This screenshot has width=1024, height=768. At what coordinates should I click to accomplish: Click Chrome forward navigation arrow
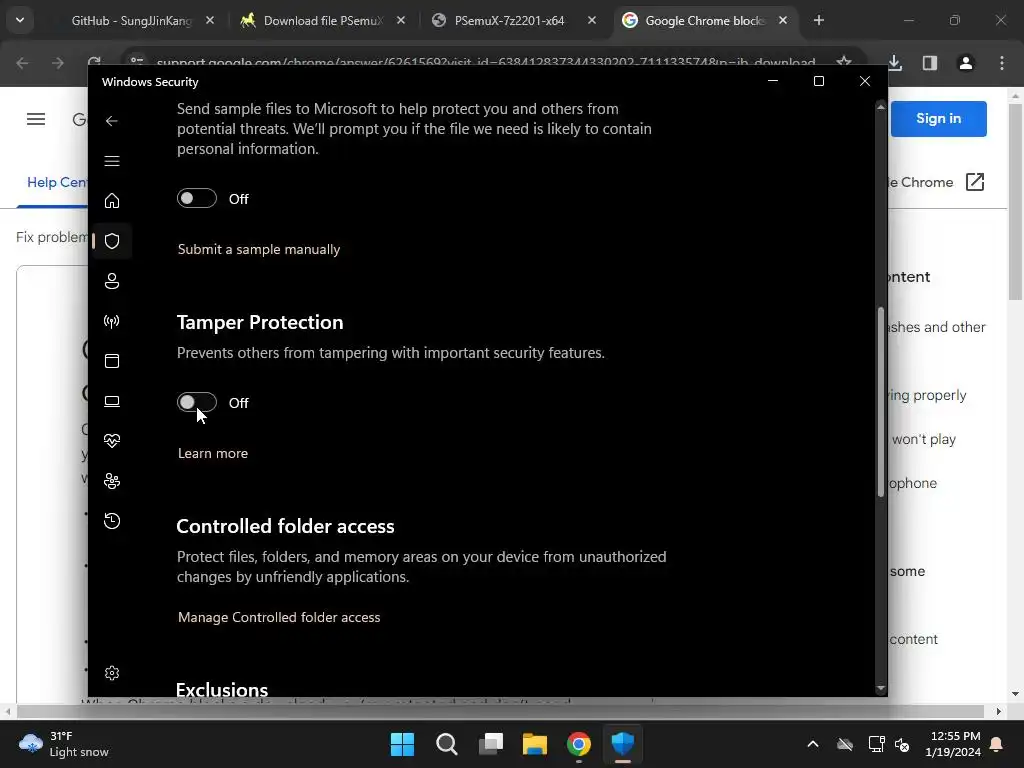(58, 63)
